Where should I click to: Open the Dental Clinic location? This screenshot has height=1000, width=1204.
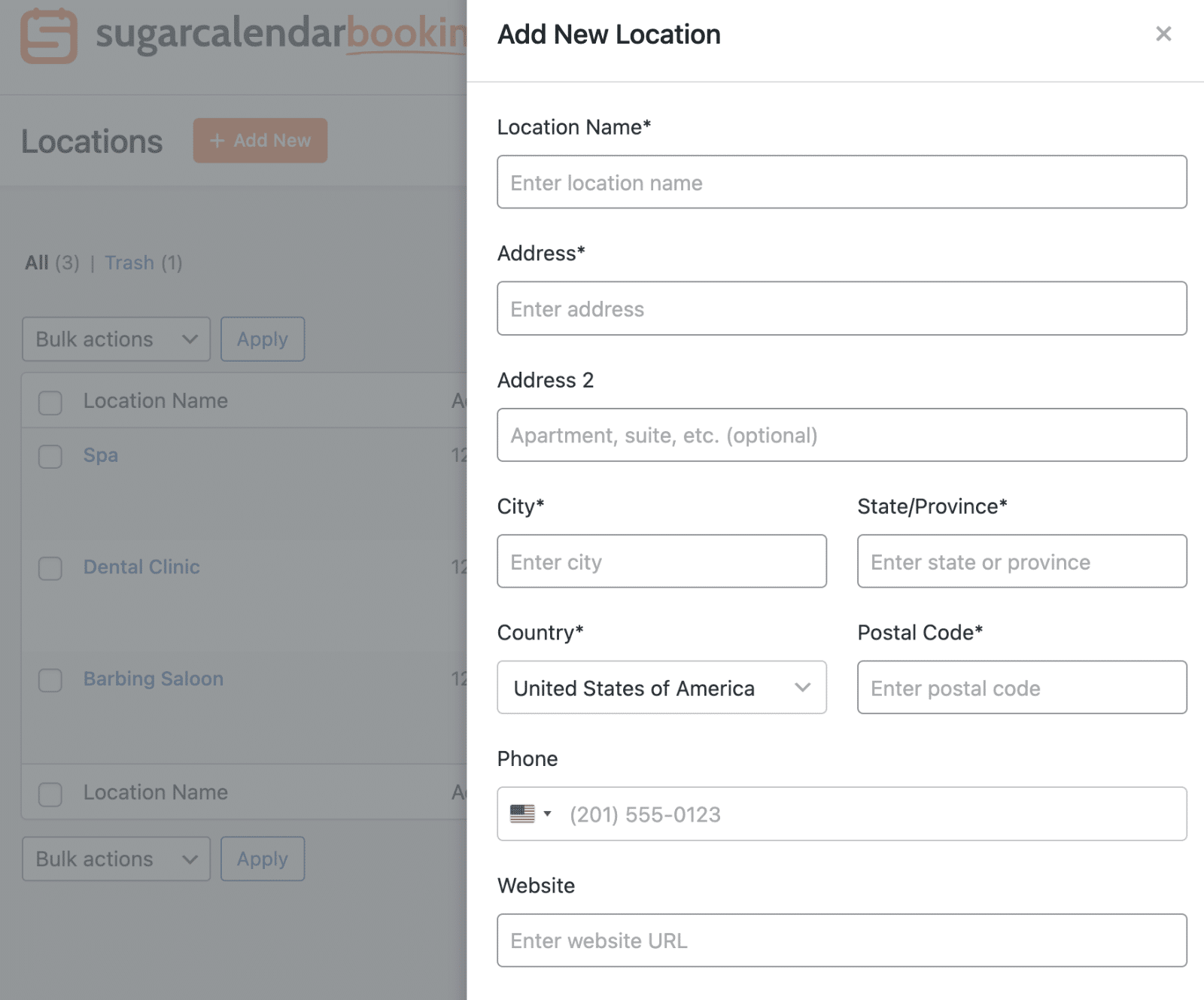point(141,567)
